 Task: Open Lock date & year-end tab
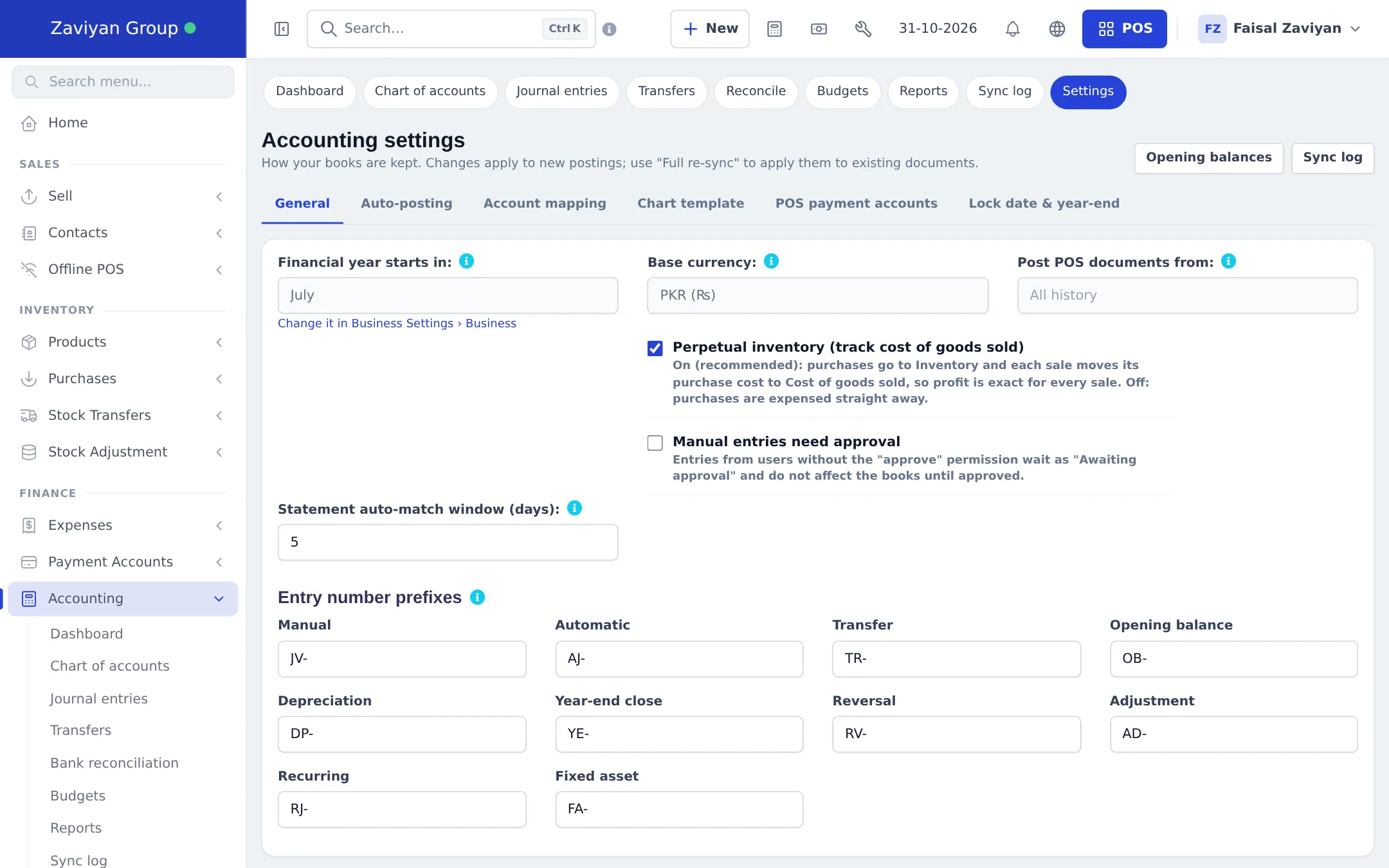click(x=1044, y=203)
